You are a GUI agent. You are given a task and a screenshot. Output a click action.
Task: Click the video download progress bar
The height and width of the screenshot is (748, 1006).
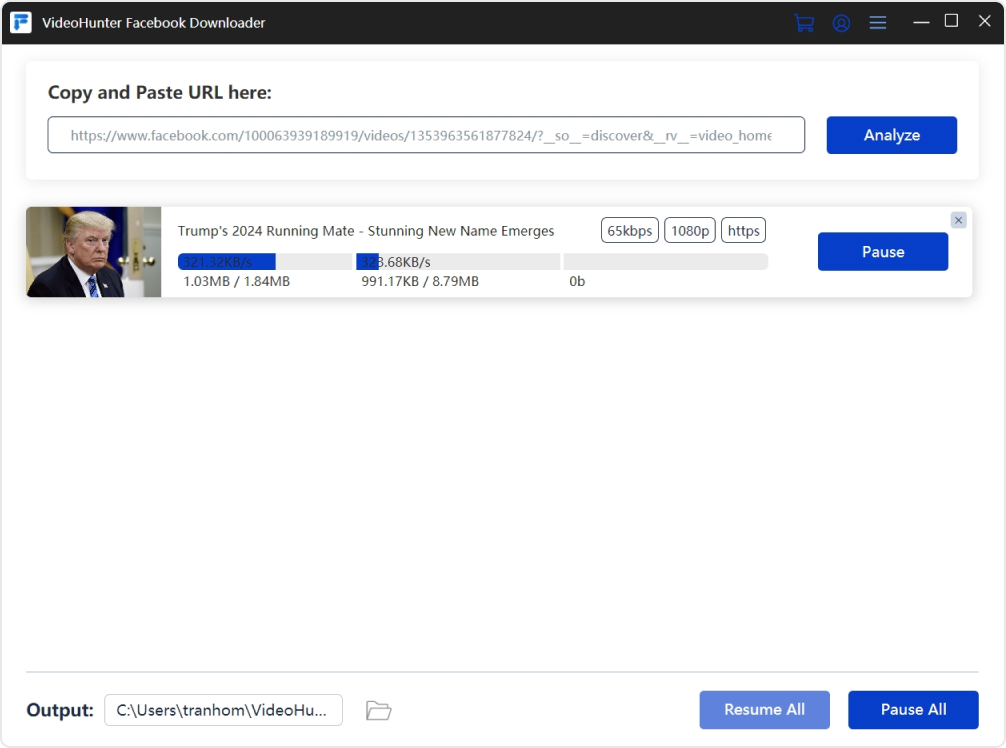tap(458, 262)
